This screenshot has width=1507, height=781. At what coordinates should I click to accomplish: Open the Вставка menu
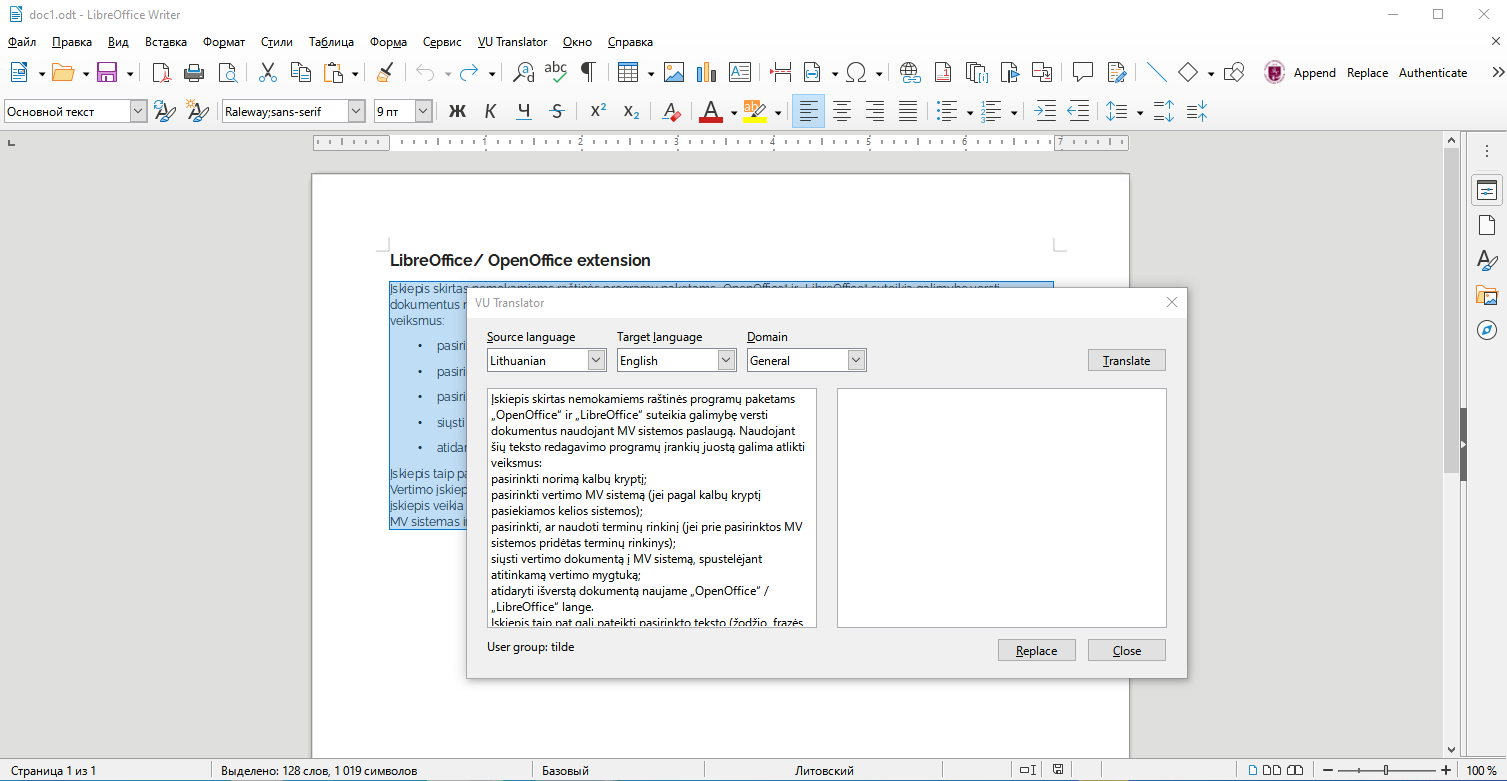[166, 42]
